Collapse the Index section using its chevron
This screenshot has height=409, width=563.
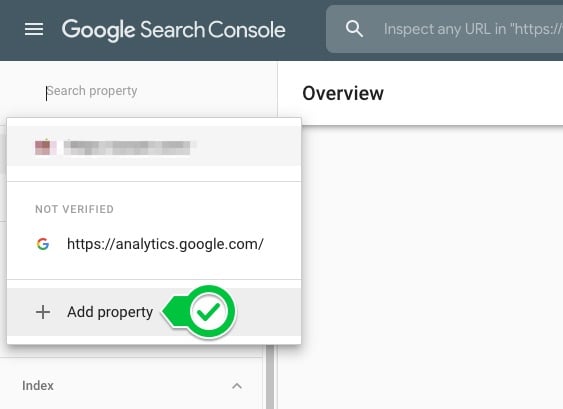pyautogui.click(x=237, y=386)
